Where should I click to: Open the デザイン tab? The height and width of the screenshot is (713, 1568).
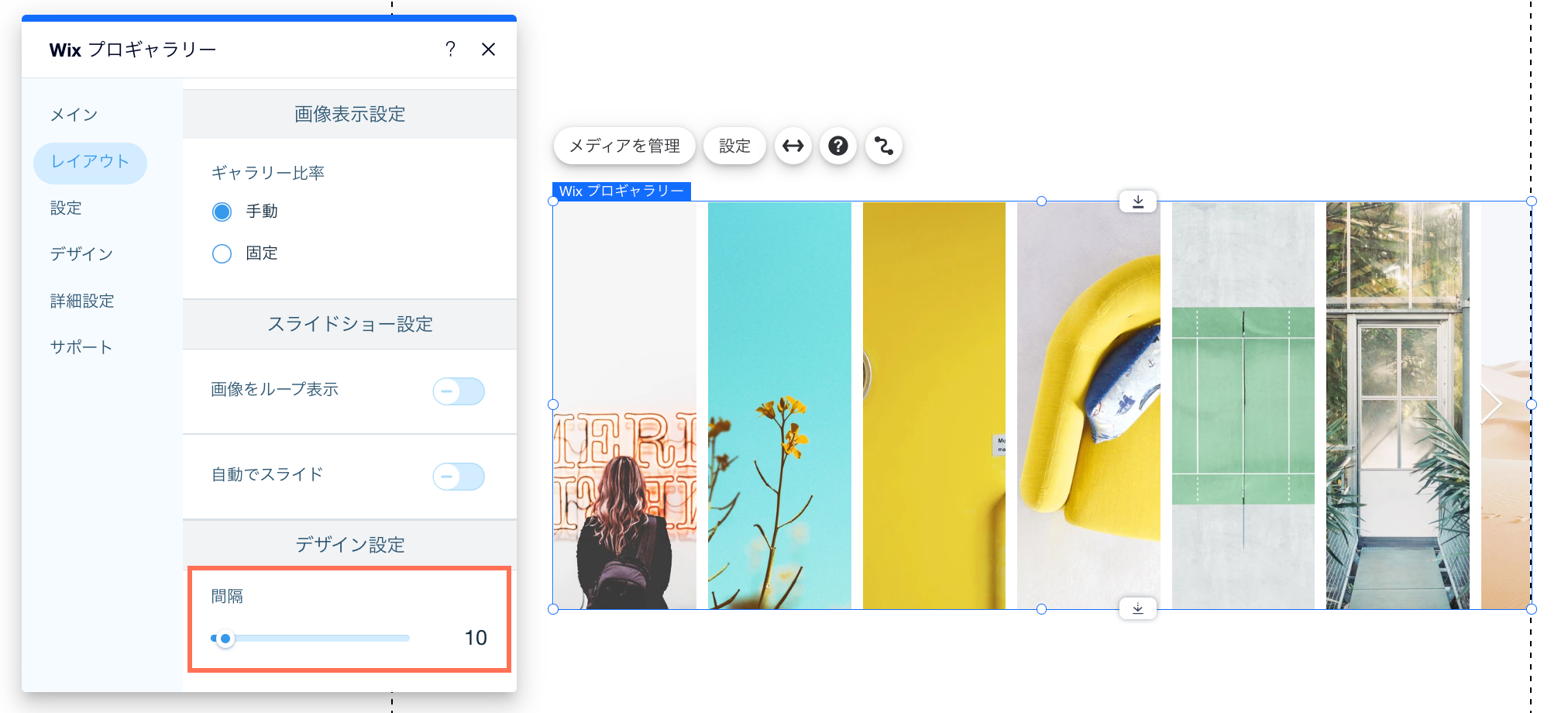coord(82,254)
